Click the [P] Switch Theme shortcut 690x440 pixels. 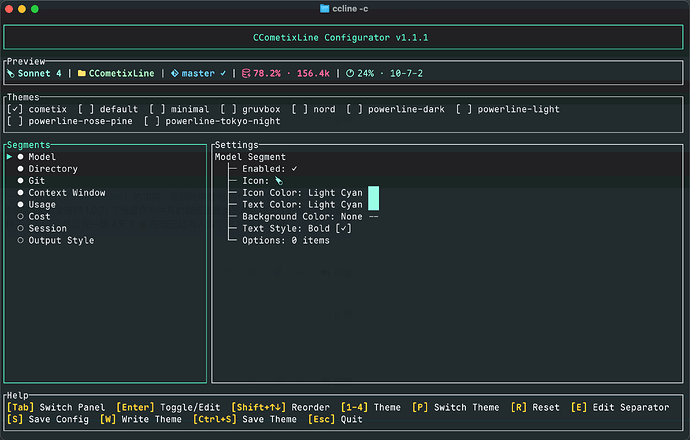click(x=455, y=407)
